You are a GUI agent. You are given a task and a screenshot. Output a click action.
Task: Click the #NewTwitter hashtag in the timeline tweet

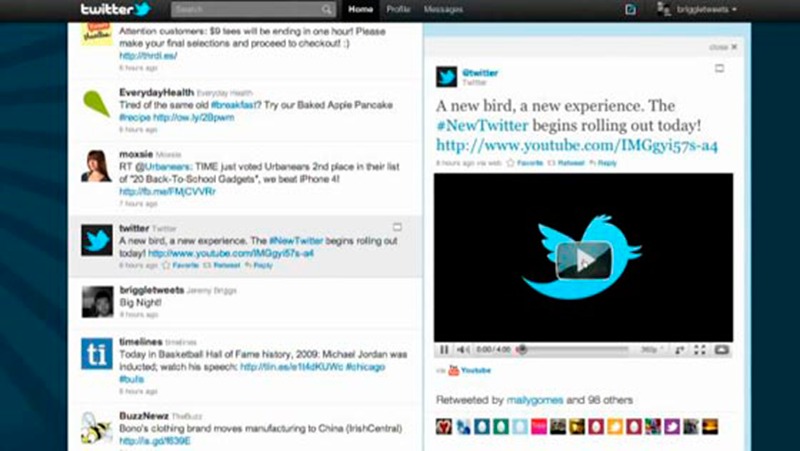296,240
